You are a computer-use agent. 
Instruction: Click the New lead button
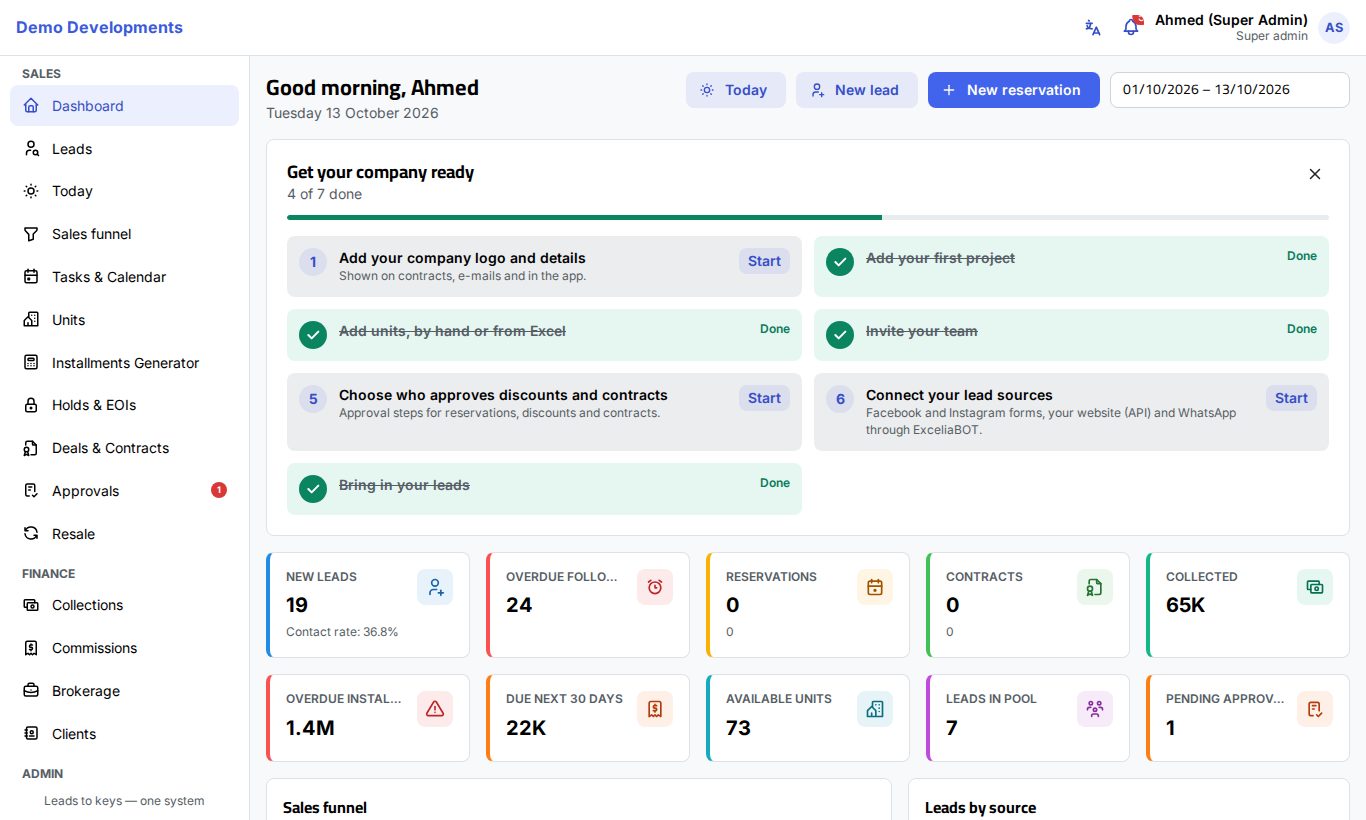click(x=856, y=90)
